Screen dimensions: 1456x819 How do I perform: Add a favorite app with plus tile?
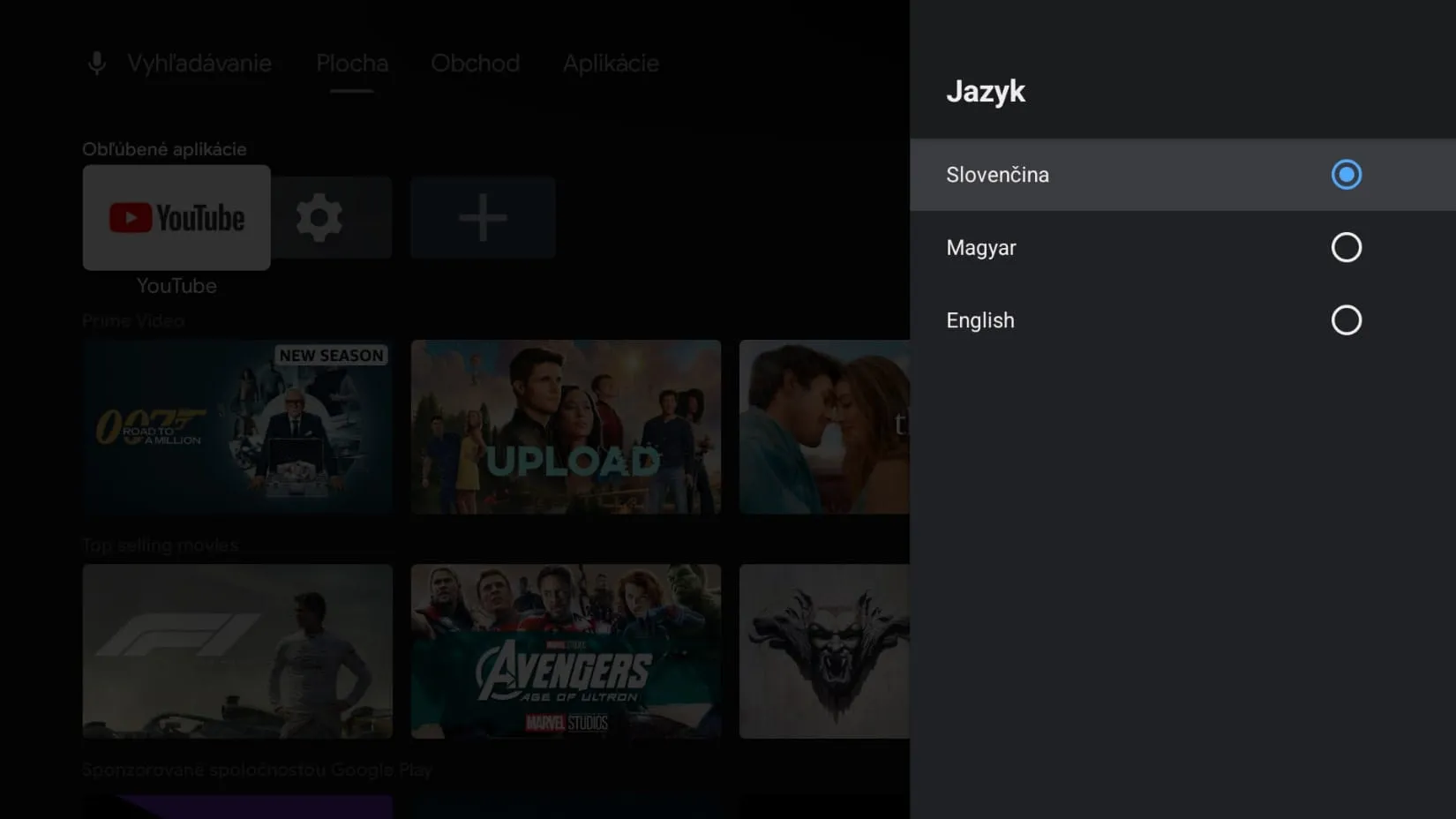(x=483, y=217)
